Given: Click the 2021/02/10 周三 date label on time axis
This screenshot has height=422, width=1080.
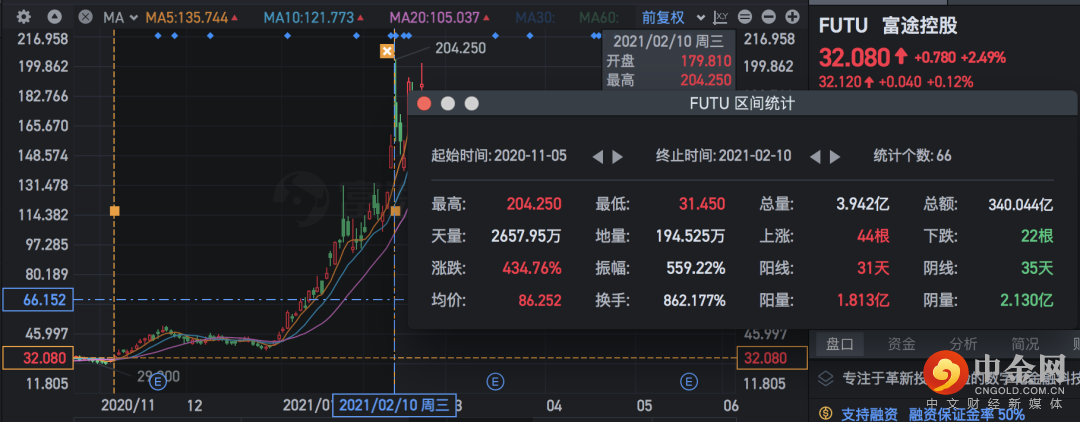Looking at the screenshot, I should 395,405.
